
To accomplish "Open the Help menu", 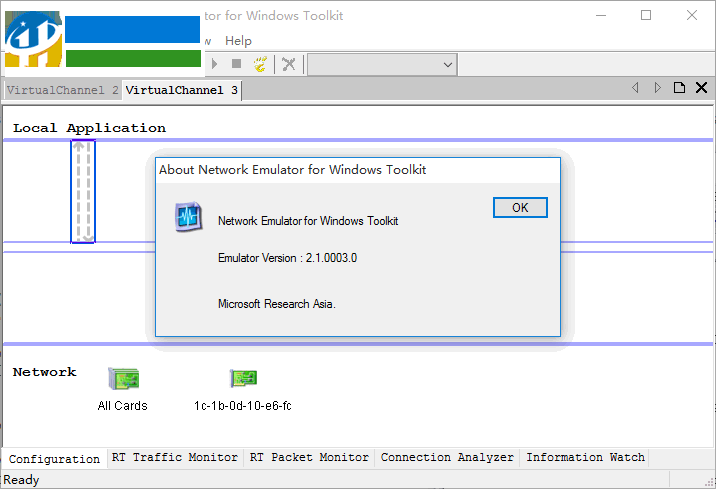I will (x=238, y=41).
